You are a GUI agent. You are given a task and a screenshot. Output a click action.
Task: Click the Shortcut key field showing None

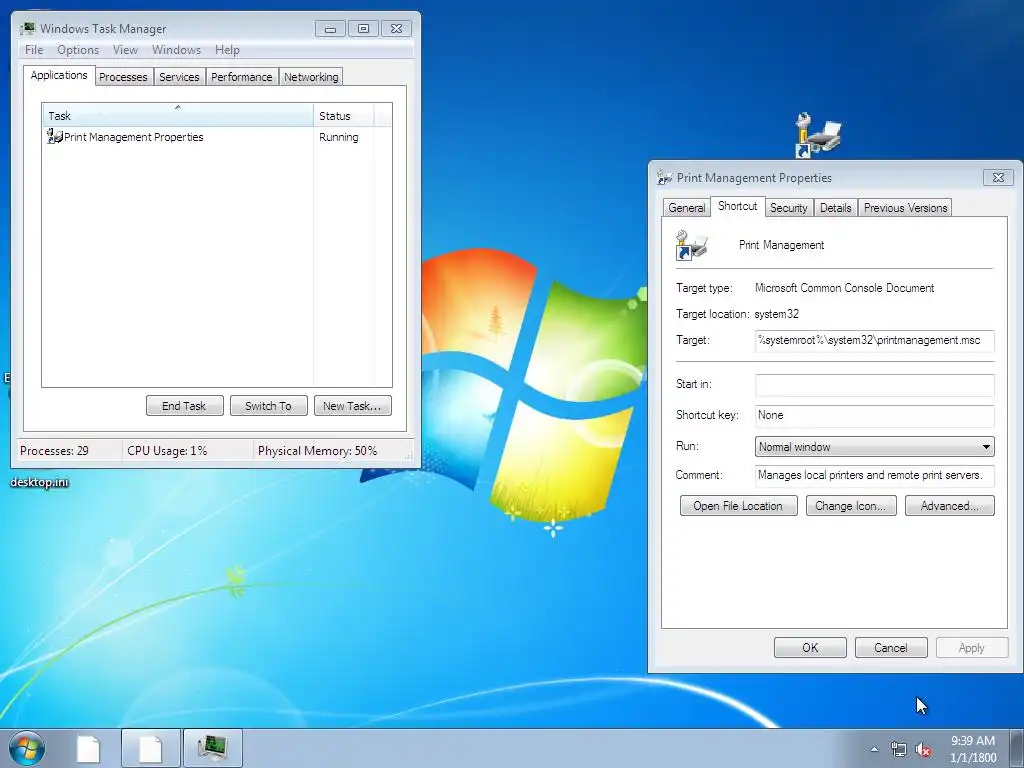pyautogui.click(x=874, y=415)
